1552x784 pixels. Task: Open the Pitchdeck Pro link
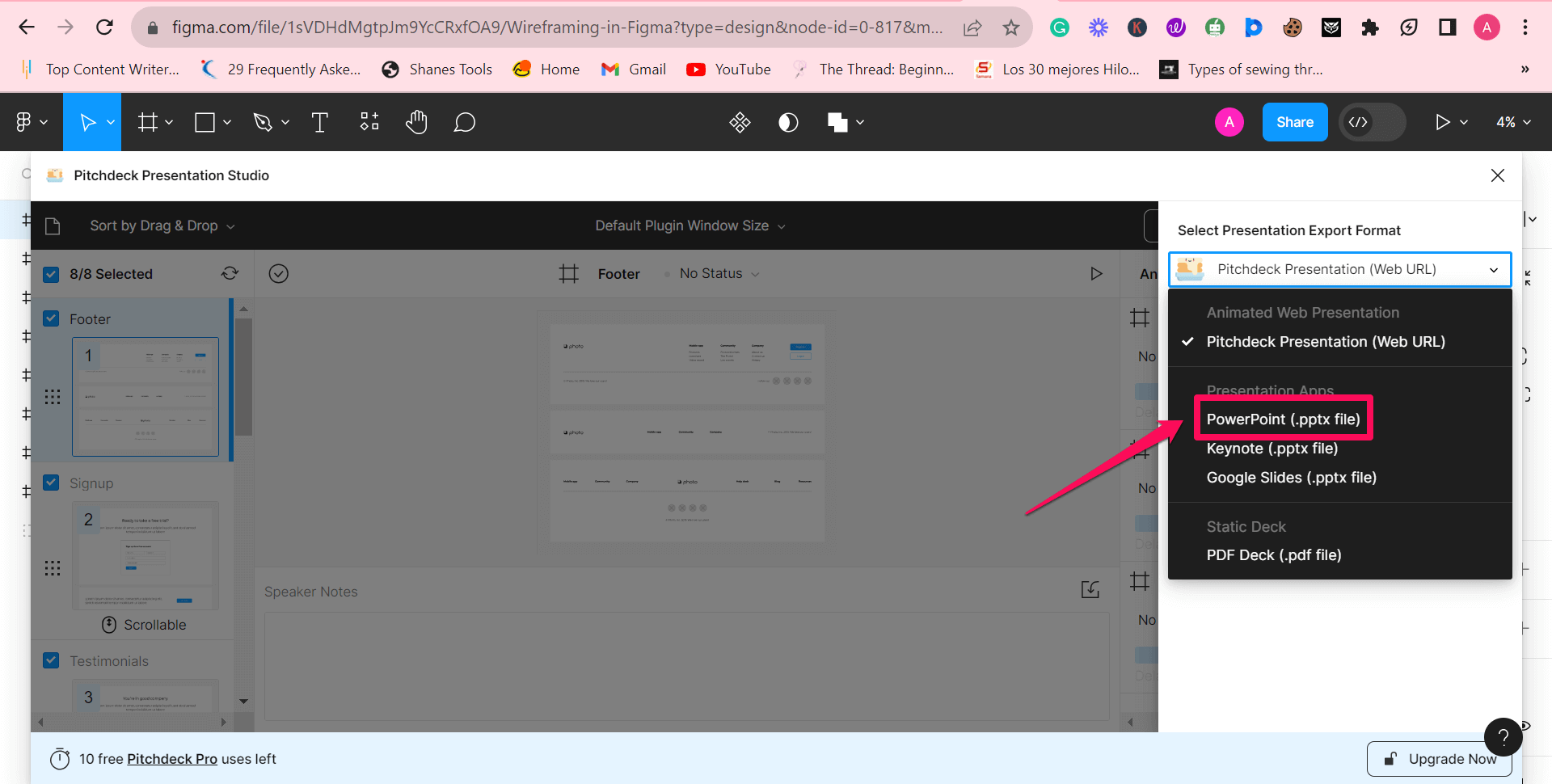(x=172, y=759)
